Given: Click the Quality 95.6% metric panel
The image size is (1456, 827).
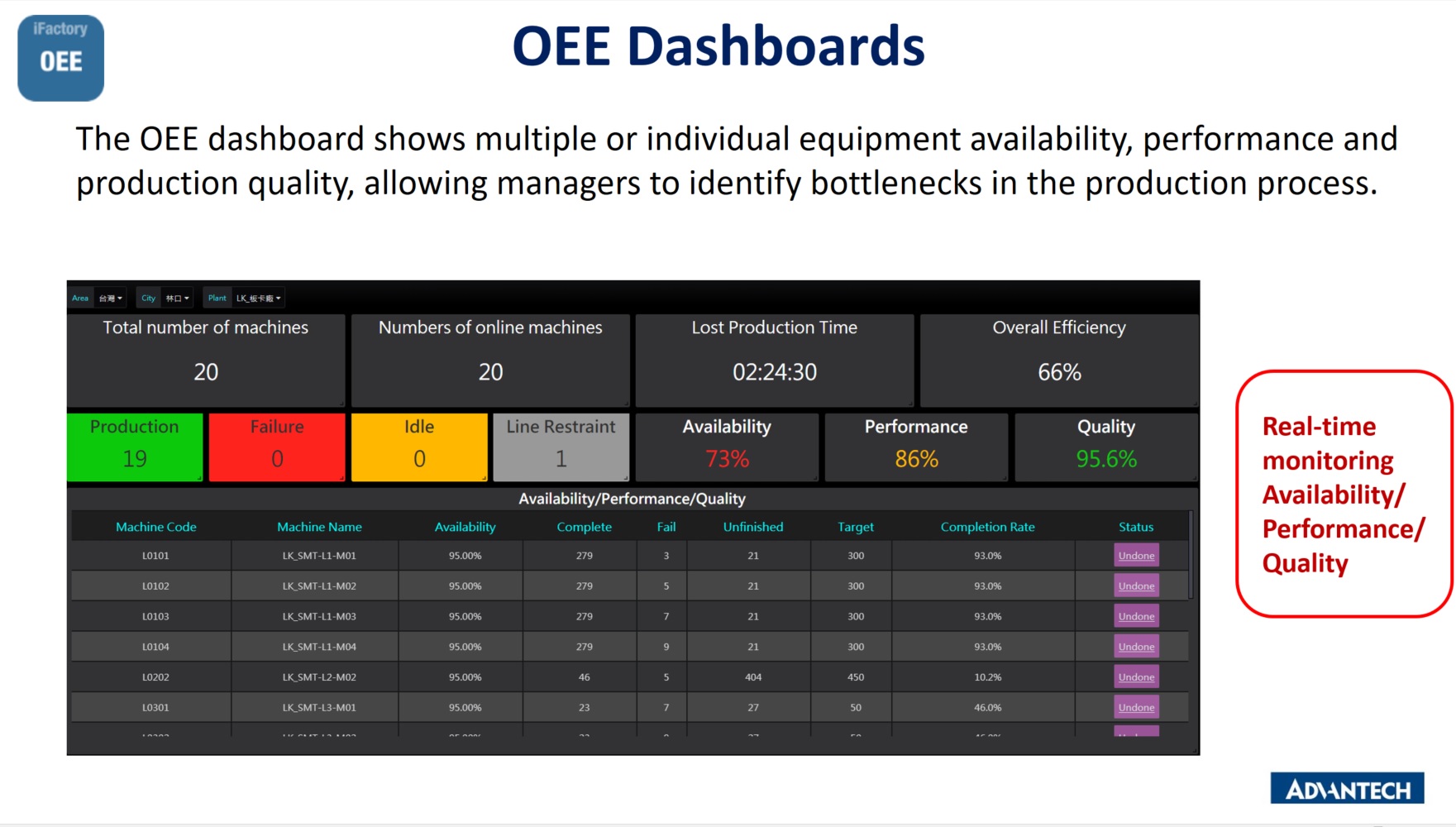Looking at the screenshot, I should 1105,447.
